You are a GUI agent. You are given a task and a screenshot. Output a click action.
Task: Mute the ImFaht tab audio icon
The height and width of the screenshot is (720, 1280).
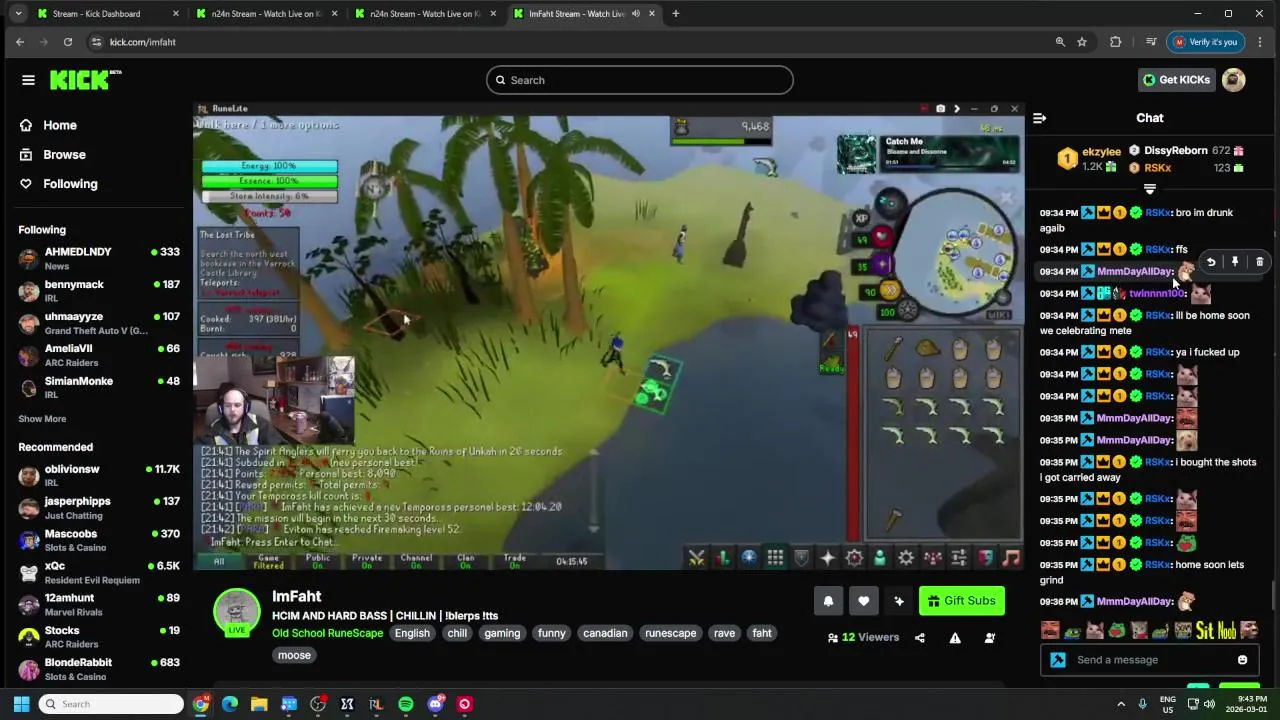point(636,14)
